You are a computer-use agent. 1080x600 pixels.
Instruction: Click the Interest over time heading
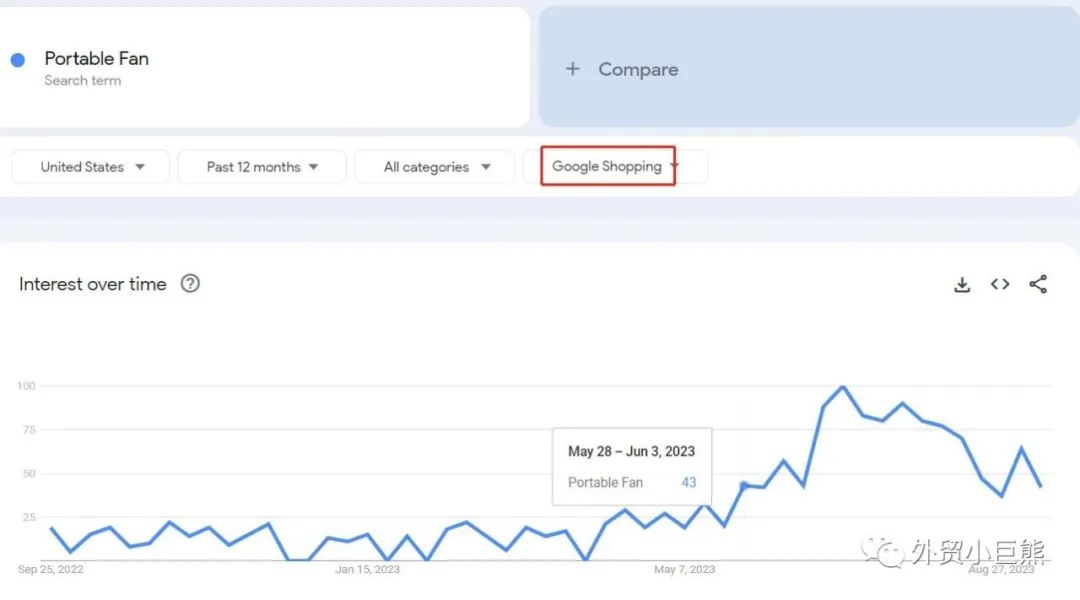(93, 284)
